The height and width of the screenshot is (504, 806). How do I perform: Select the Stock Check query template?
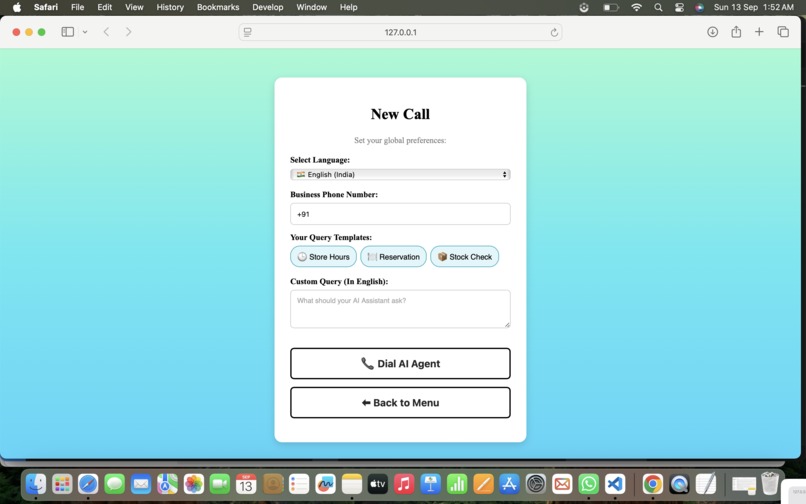tap(464, 257)
